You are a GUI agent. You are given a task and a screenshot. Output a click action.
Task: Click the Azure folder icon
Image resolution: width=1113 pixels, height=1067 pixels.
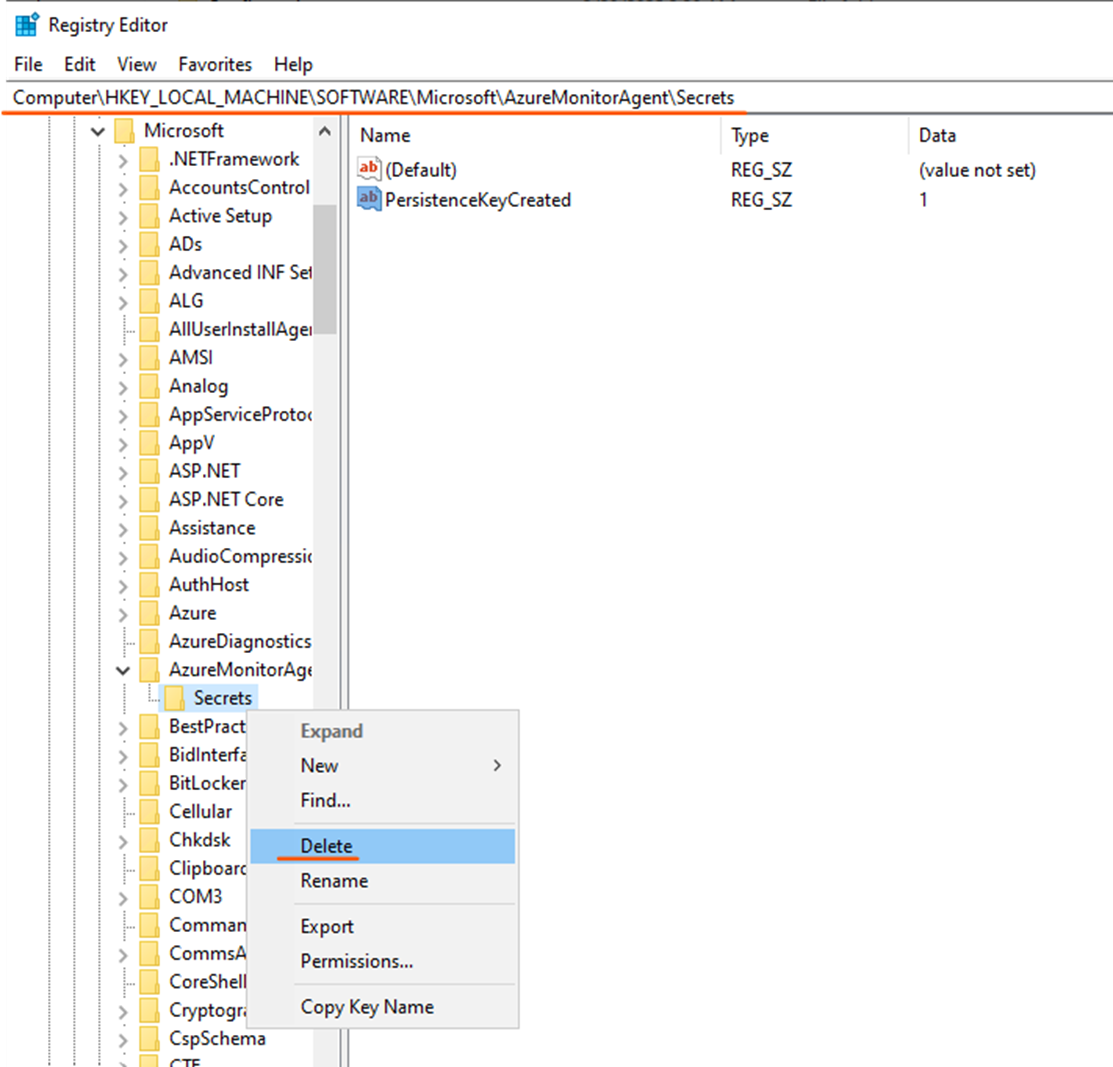[149, 613]
